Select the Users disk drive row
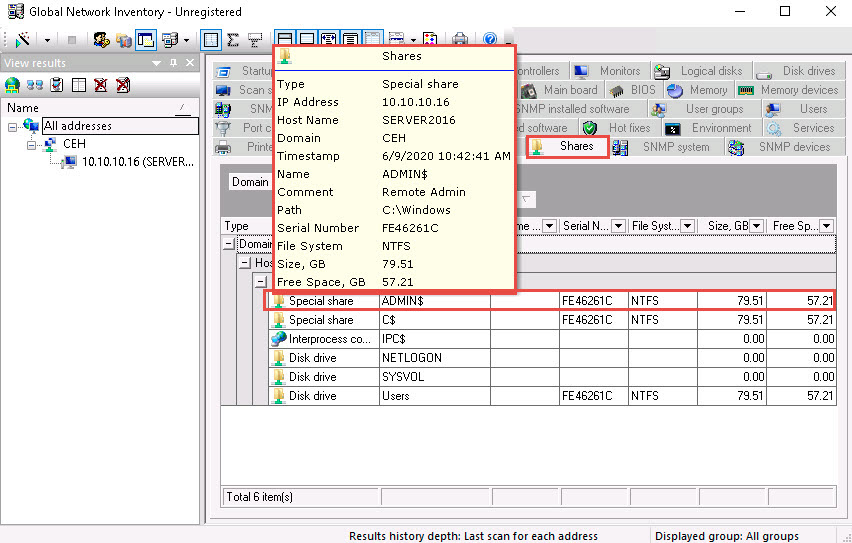 coord(552,396)
